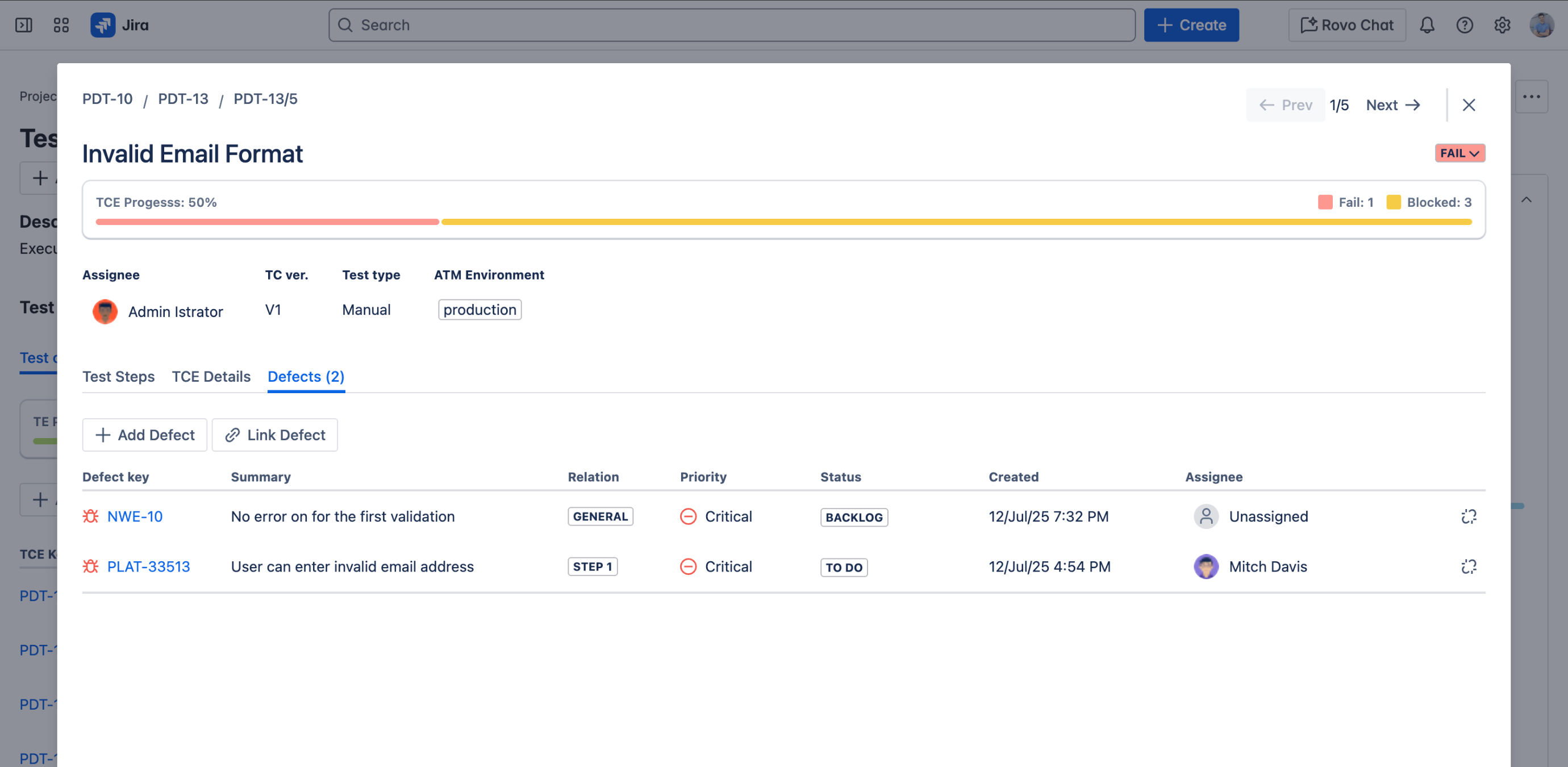Open the more options ellipsis button
The image size is (1568, 767).
[1532, 96]
